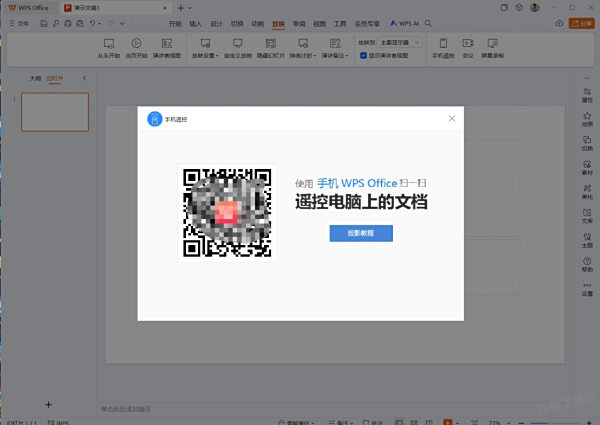Toggle the 显示演讲者视图 checkbox

(x=363, y=55)
